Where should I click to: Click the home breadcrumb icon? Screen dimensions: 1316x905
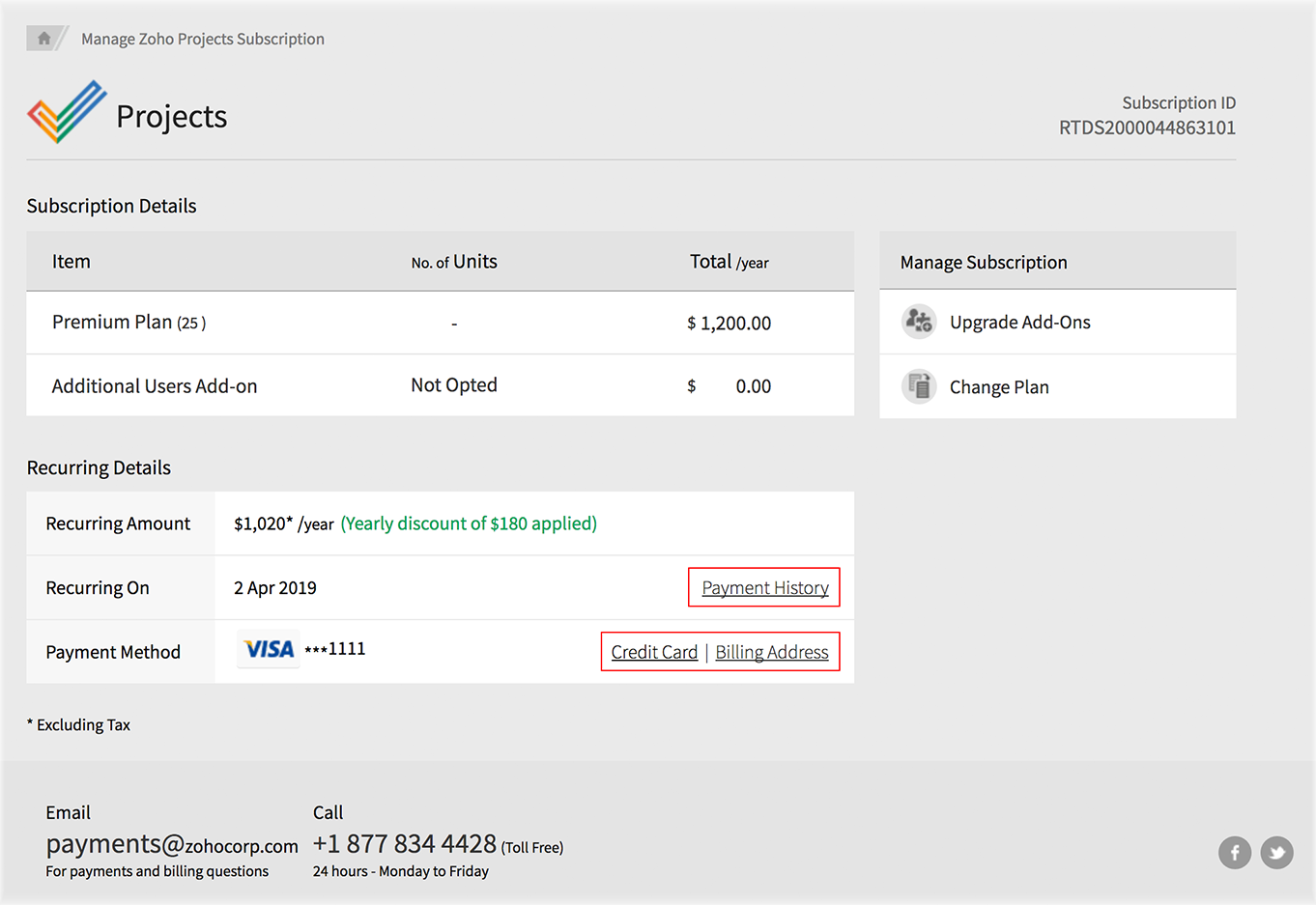(43, 39)
